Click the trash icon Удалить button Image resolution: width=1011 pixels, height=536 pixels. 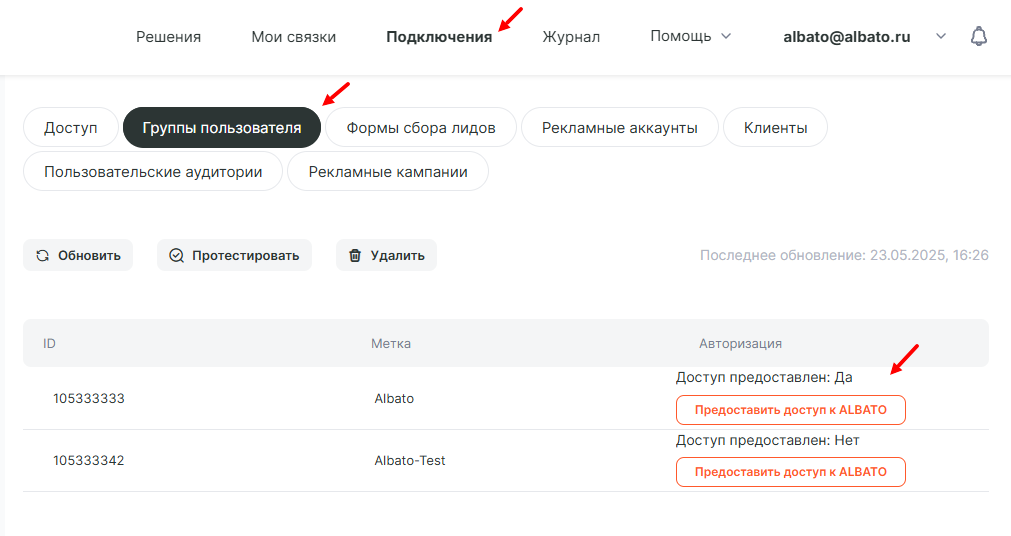pyautogui.click(x=386, y=255)
